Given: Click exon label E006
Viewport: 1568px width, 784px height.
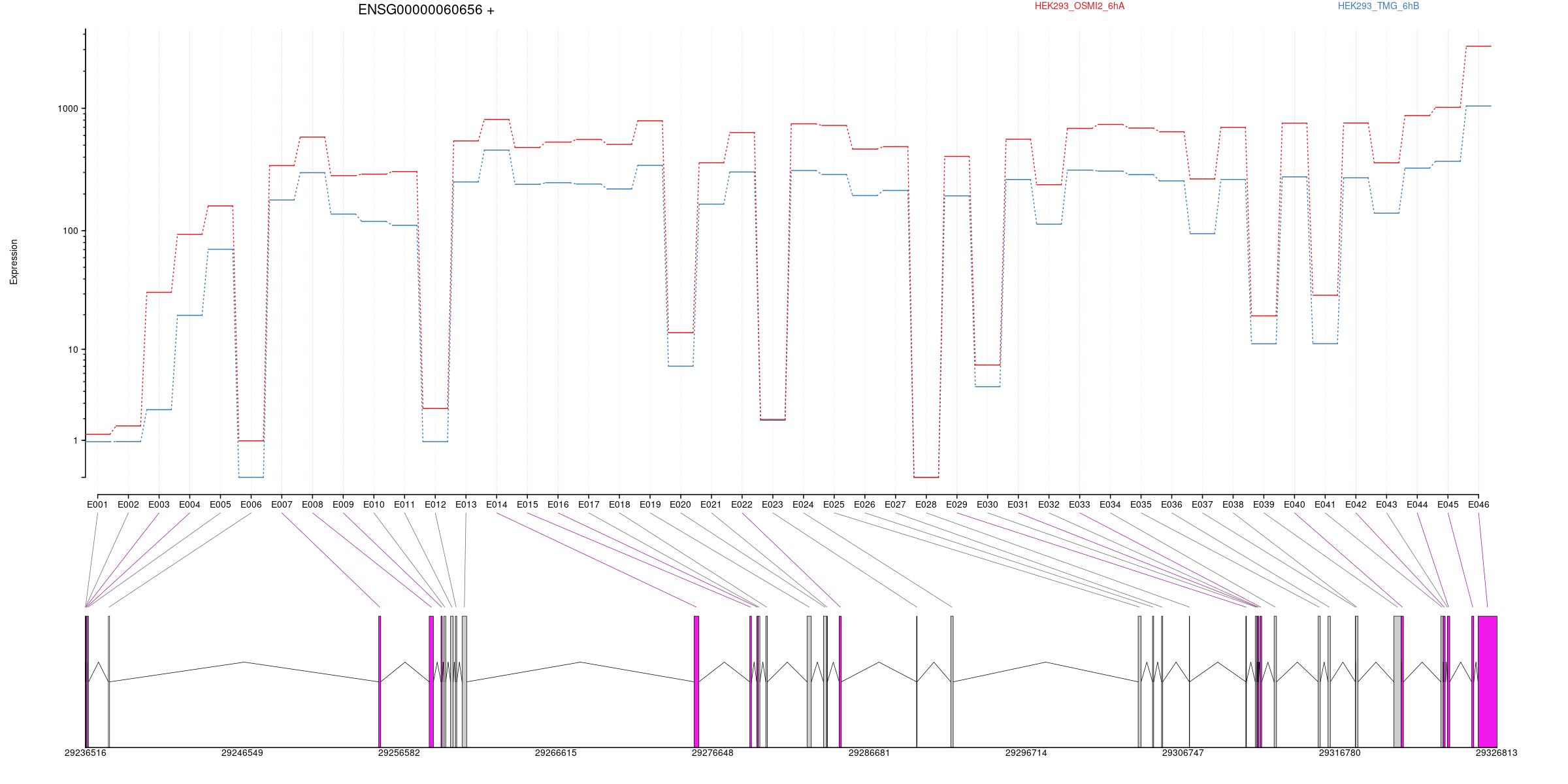Looking at the screenshot, I should coord(251,504).
